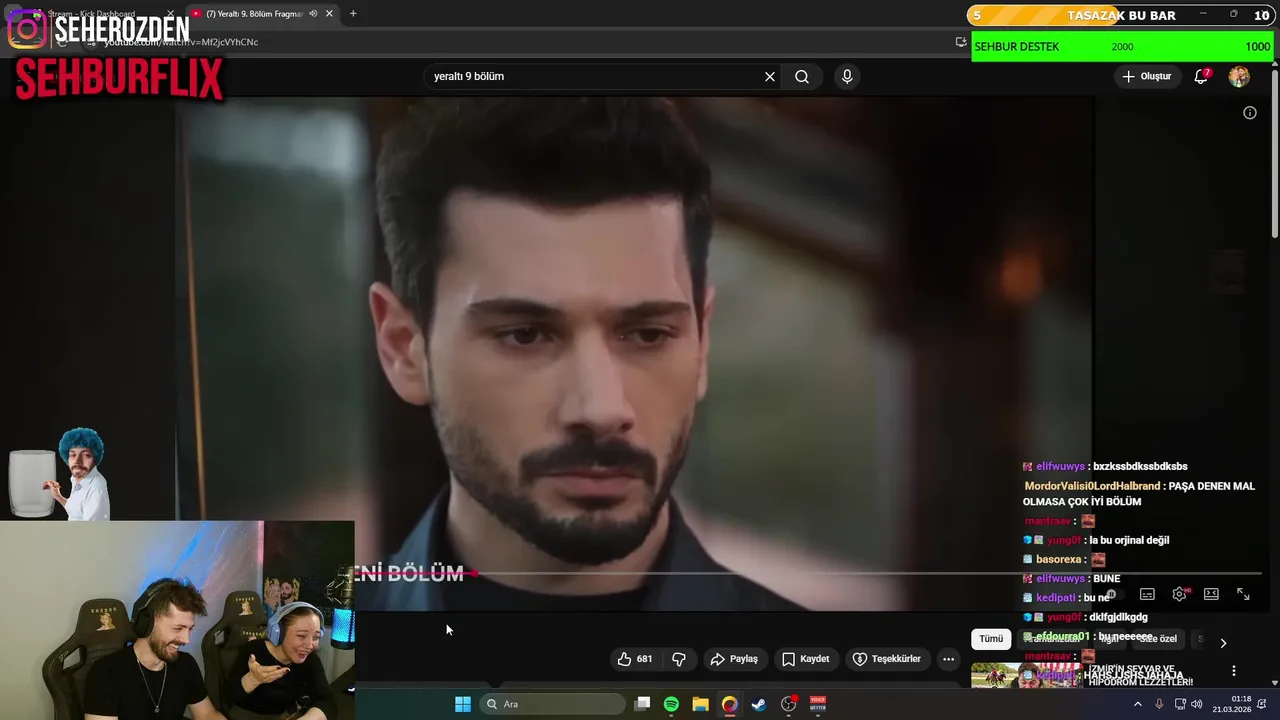The height and width of the screenshot is (720, 1280).
Task: Open the İzmir'in Seyyar video thumbnail
Action: [x=1027, y=675]
